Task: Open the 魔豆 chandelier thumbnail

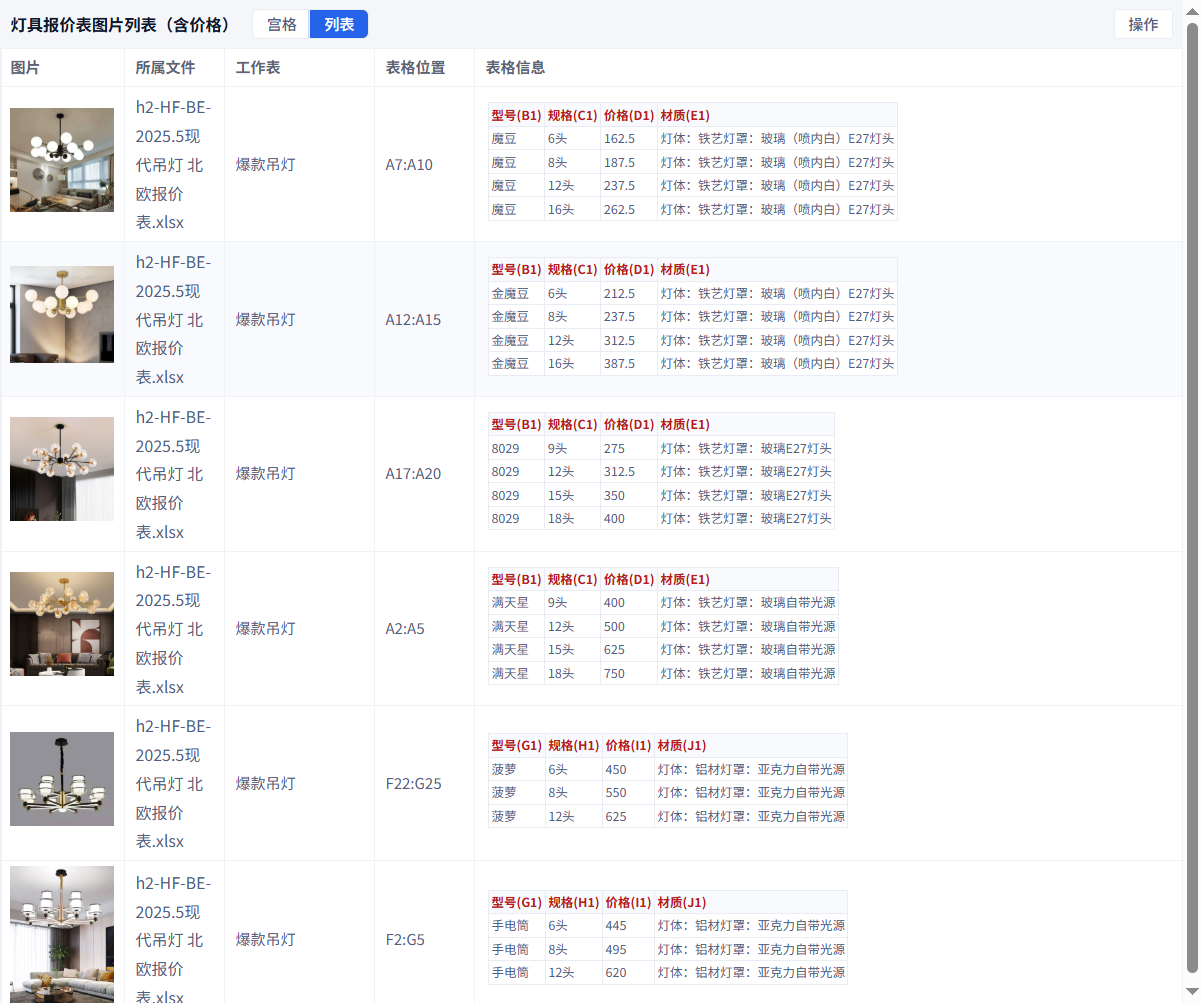Action: pyautogui.click(x=62, y=160)
